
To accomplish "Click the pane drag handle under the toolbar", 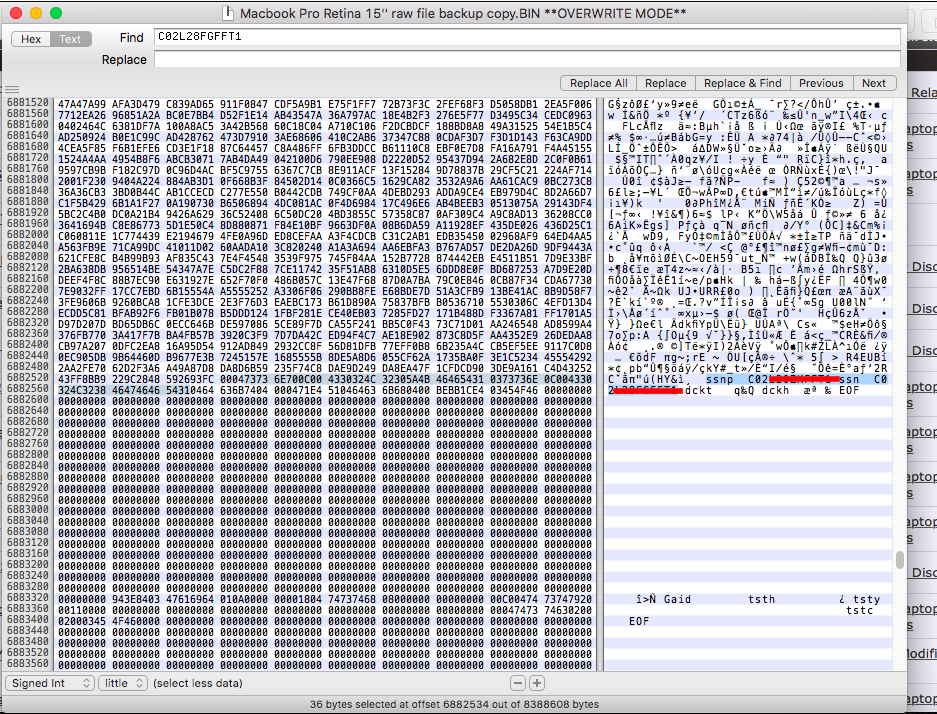I will tap(12, 90).
